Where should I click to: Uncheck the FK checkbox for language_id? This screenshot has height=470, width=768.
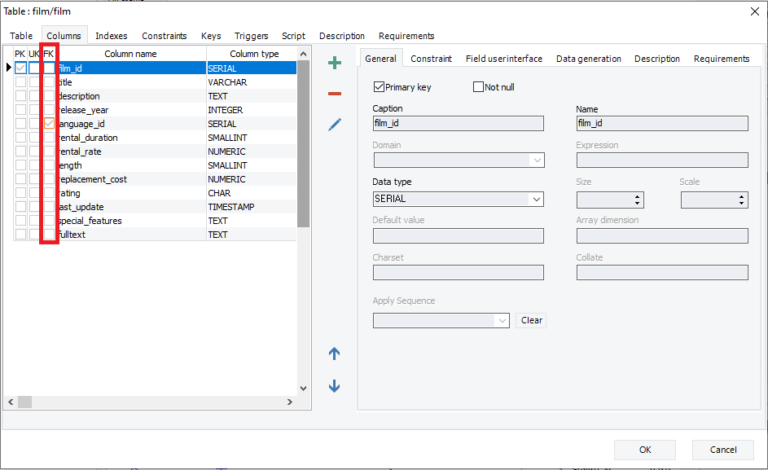coord(48,124)
